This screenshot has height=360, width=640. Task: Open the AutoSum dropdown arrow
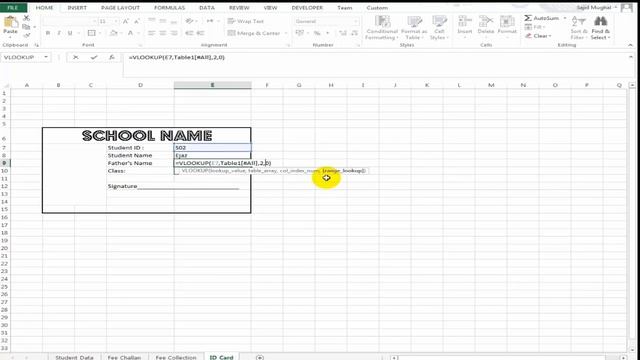pyautogui.click(x=565, y=18)
